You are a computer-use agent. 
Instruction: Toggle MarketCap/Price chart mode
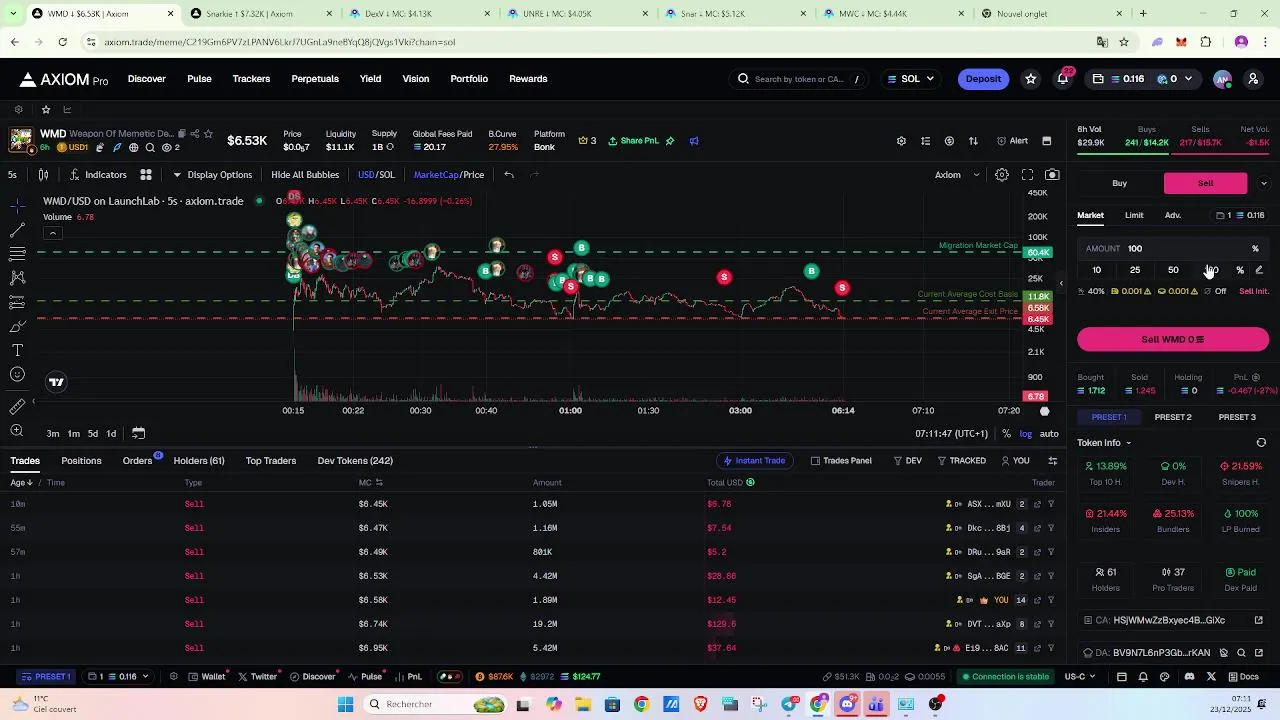449,175
